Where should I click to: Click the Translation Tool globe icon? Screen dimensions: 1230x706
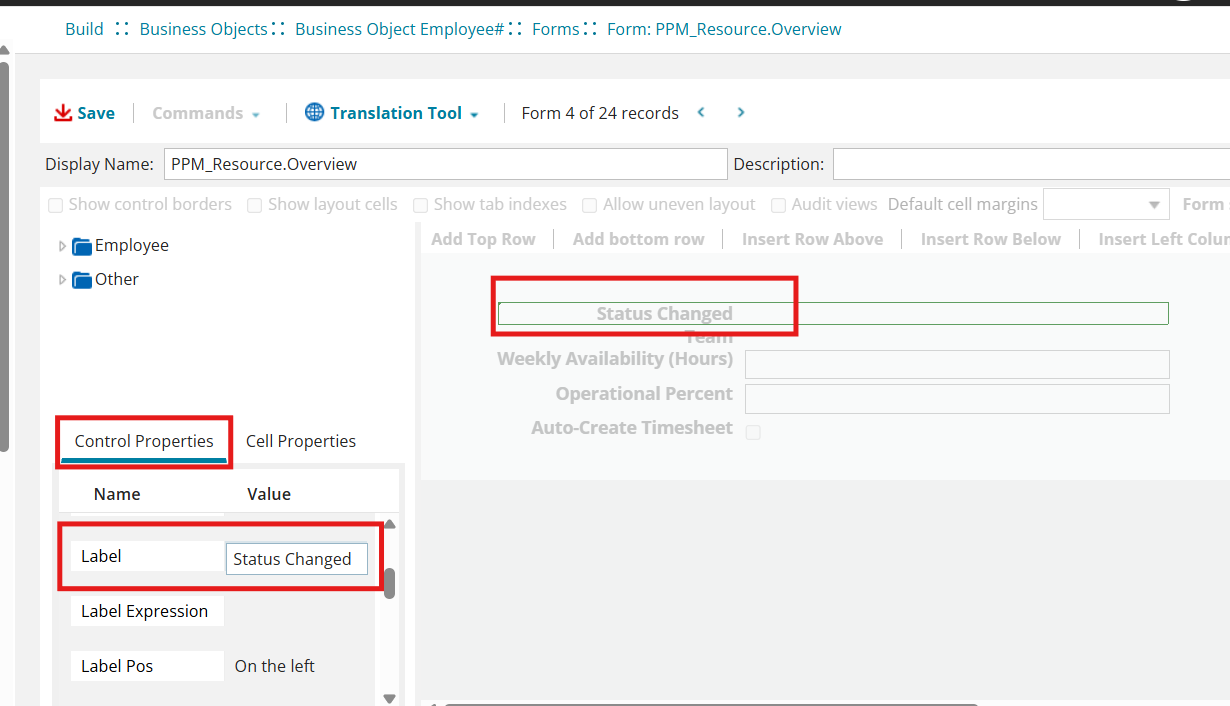[x=314, y=113]
